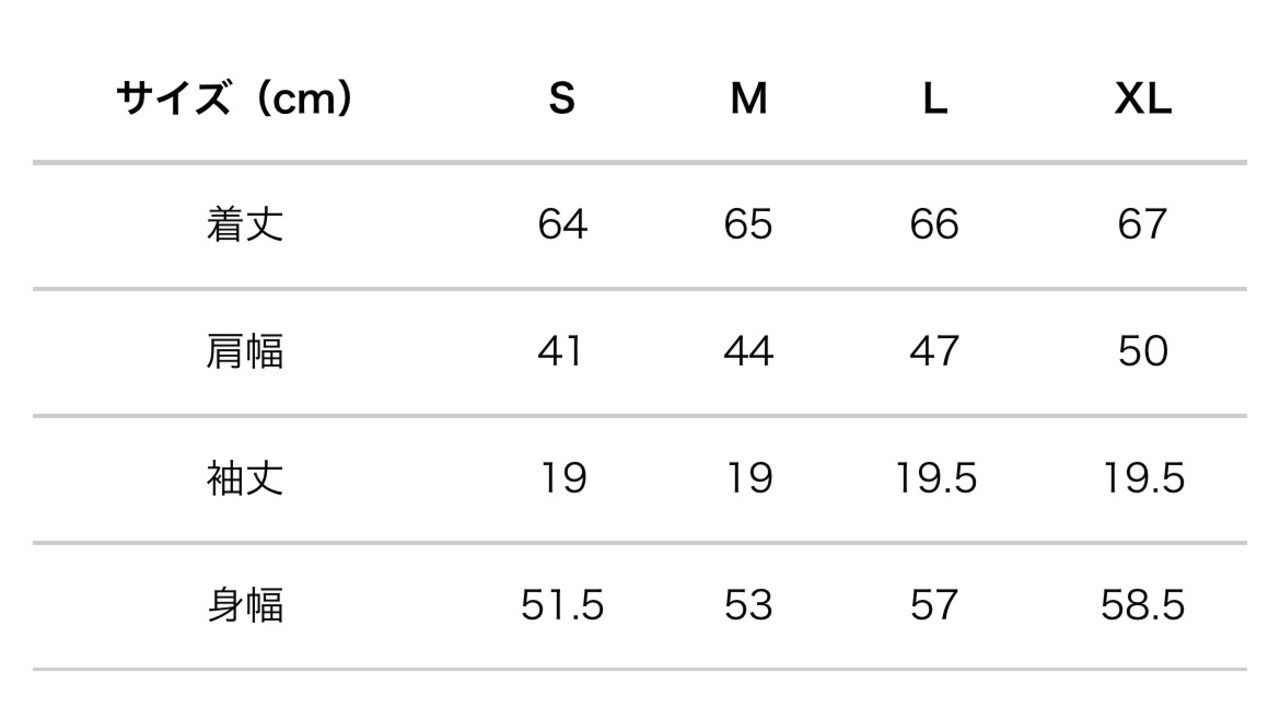Image resolution: width=1280 pixels, height=718 pixels.
Task: Select the M size column header
Action: [x=748, y=99]
